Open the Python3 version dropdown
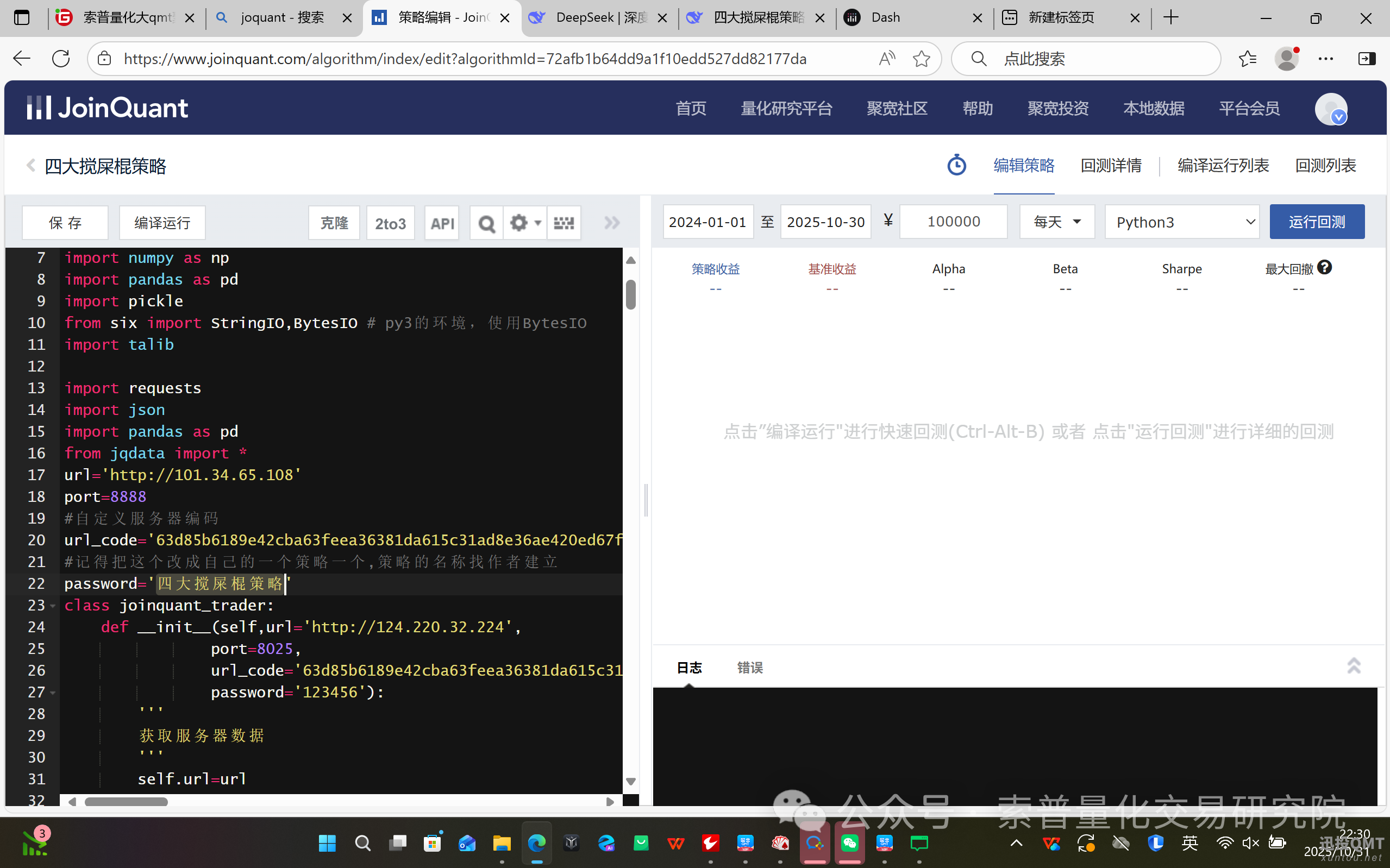1390x868 pixels. 1181,222
